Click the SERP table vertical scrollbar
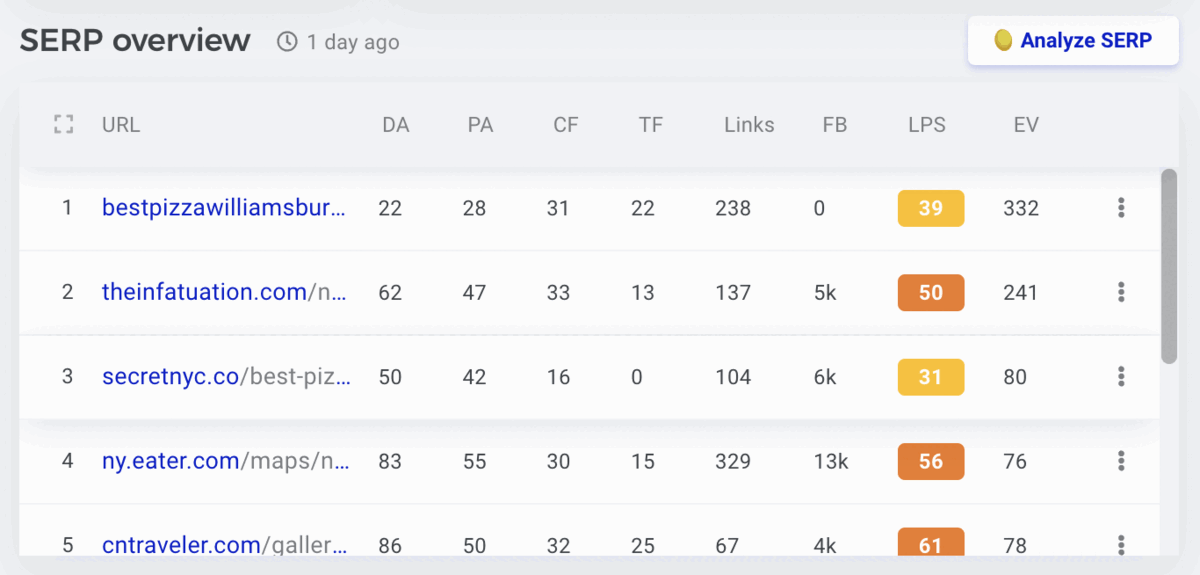 [x=1169, y=266]
